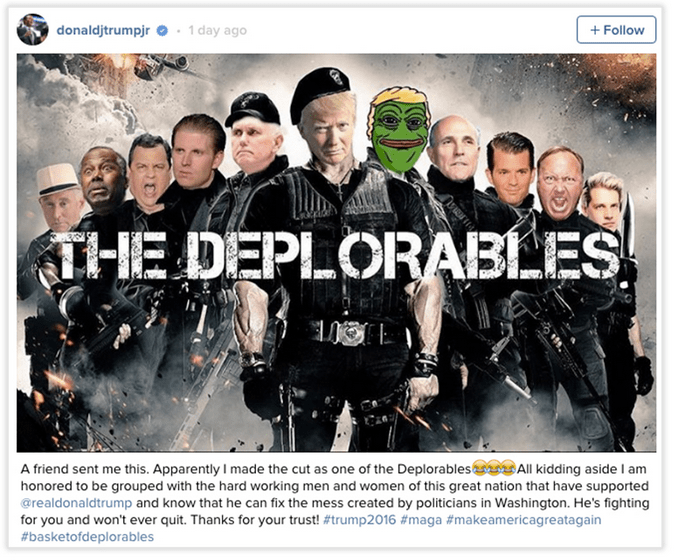
Task: Open the #basketofdeplorables hashtag
Action: pyautogui.click(x=87, y=537)
